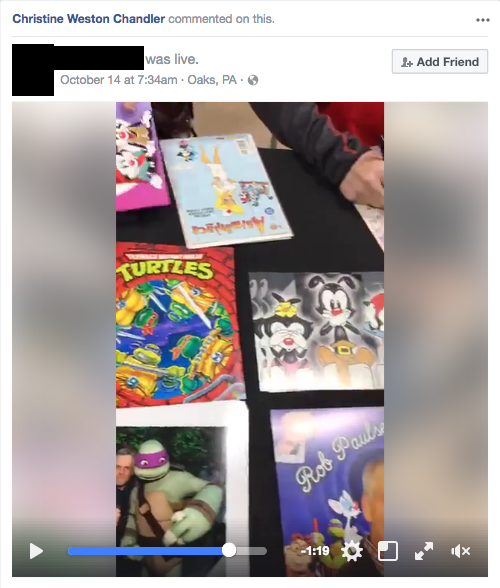Click the poster's redacted profile picture

(33, 70)
